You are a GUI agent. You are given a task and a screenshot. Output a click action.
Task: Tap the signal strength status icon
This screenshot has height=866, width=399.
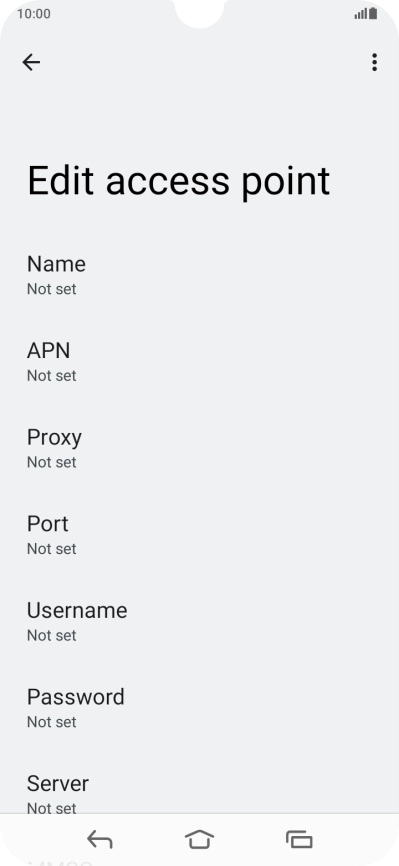coord(361,14)
